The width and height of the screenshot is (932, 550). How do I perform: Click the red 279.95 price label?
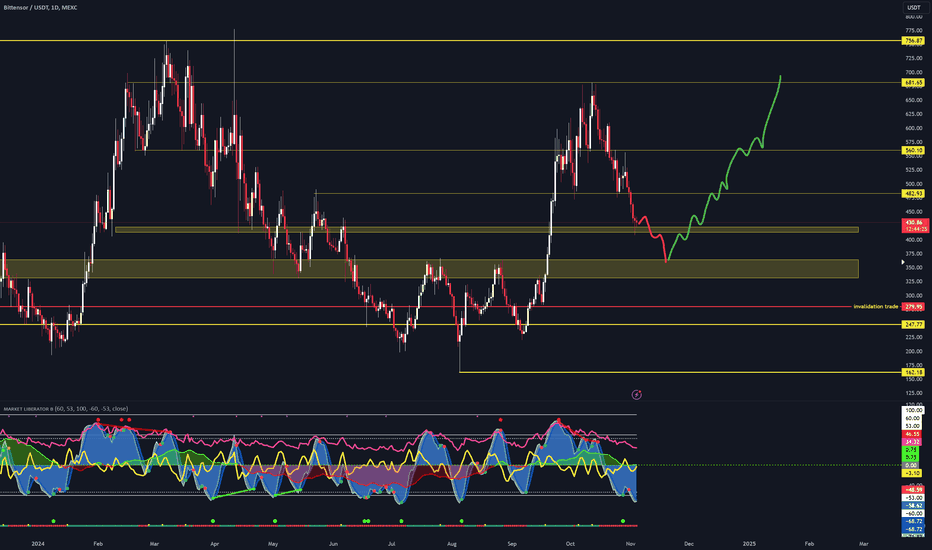coord(913,307)
